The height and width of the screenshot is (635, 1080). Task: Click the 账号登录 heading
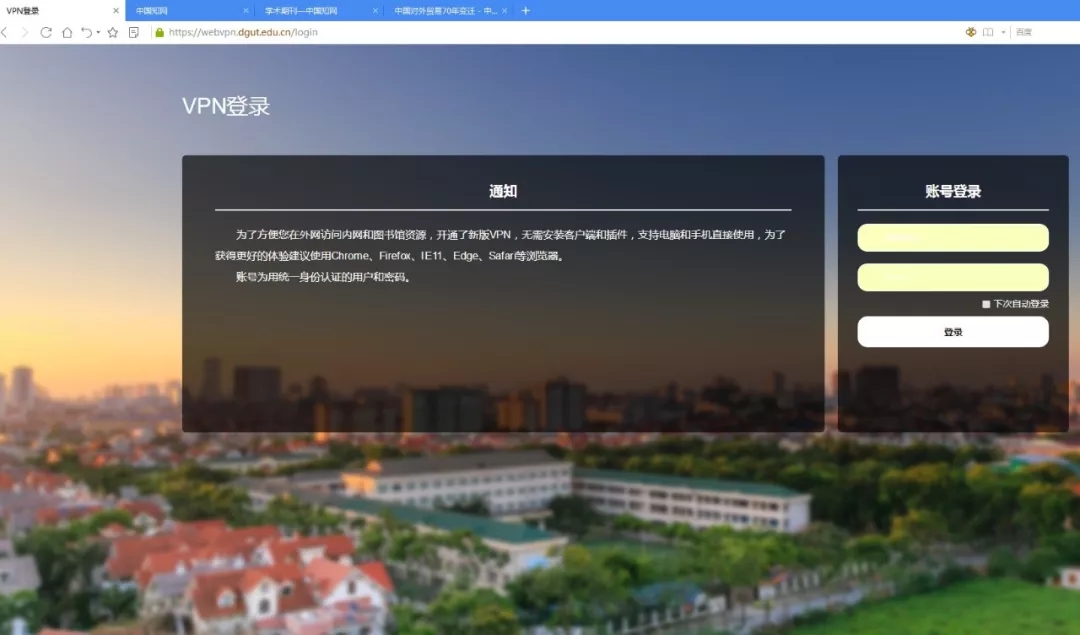tap(953, 191)
